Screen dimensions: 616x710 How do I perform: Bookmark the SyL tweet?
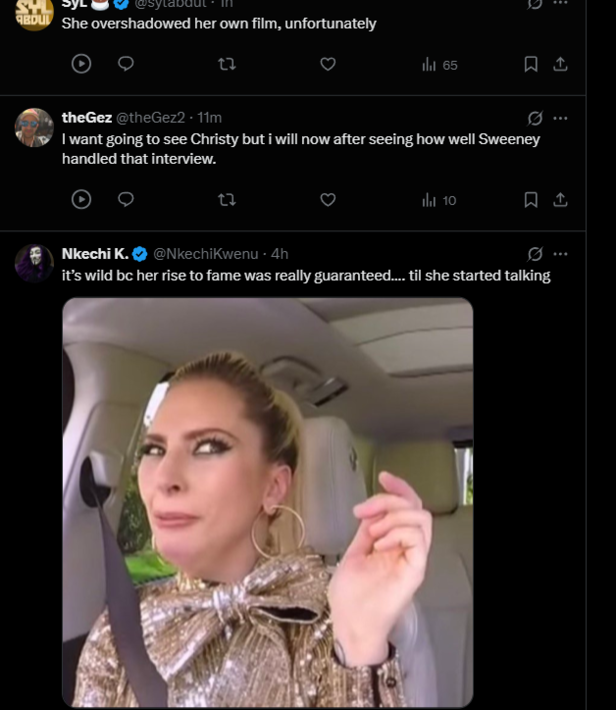click(x=531, y=64)
